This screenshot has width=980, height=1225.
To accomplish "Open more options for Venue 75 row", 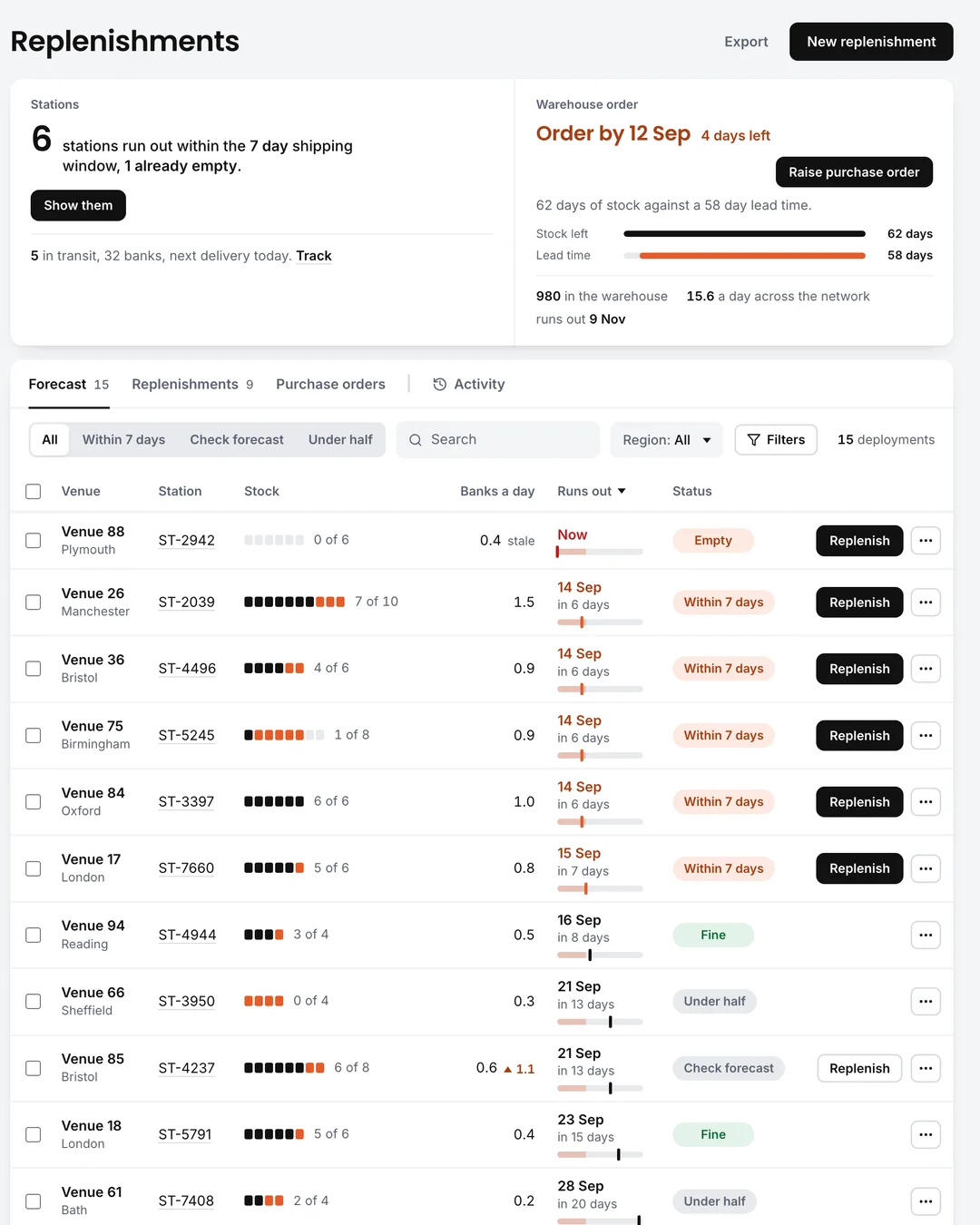I will tap(926, 736).
